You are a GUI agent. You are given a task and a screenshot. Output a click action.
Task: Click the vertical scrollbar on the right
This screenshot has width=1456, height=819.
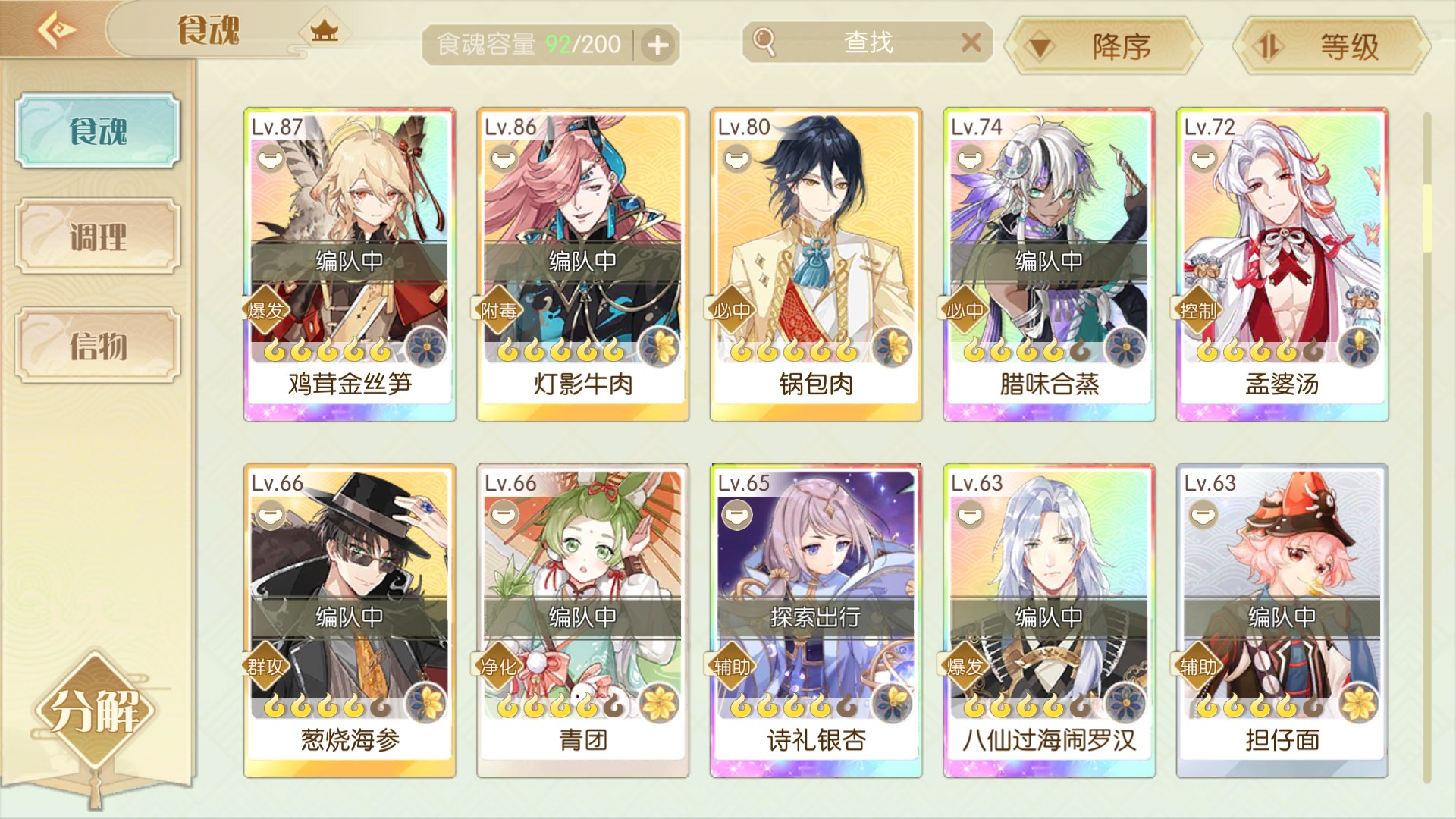(1426, 447)
